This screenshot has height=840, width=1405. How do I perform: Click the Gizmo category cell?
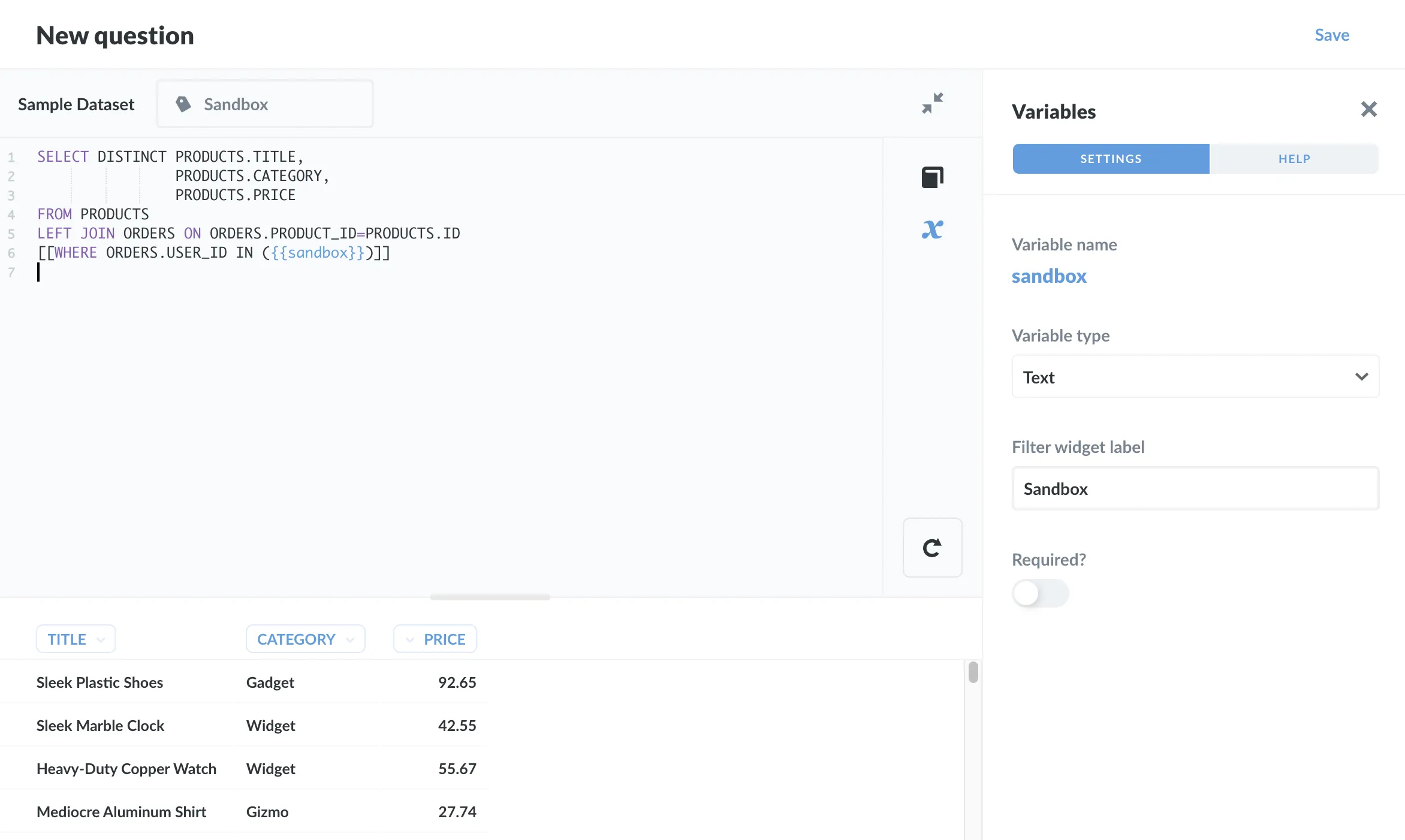pyautogui.click(x=267, y=812)
